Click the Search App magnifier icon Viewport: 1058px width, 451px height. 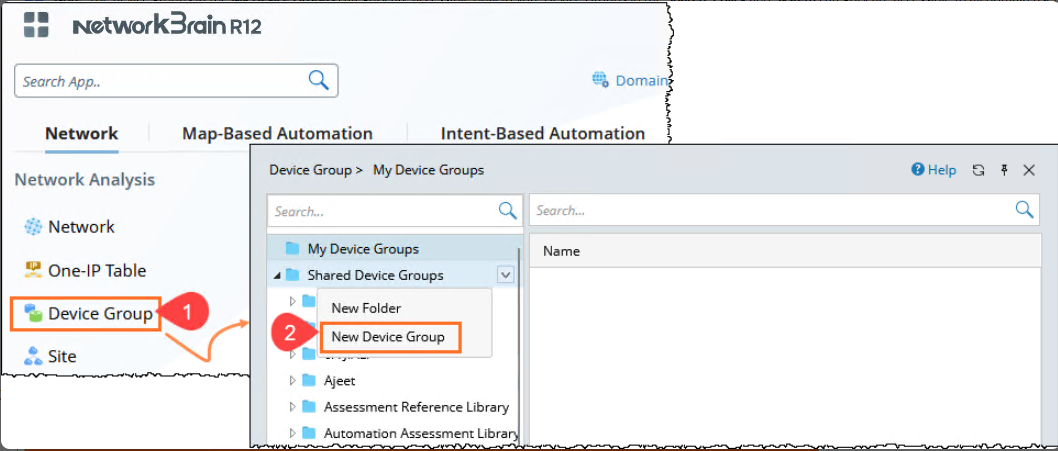(318, 81)
